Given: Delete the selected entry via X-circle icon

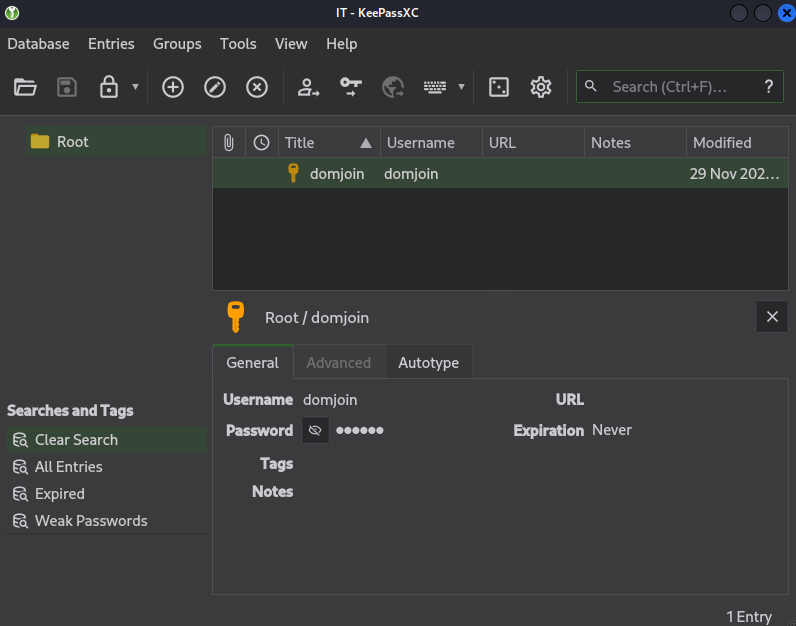Looking at the screenshot, I should [x=257, y=87].
